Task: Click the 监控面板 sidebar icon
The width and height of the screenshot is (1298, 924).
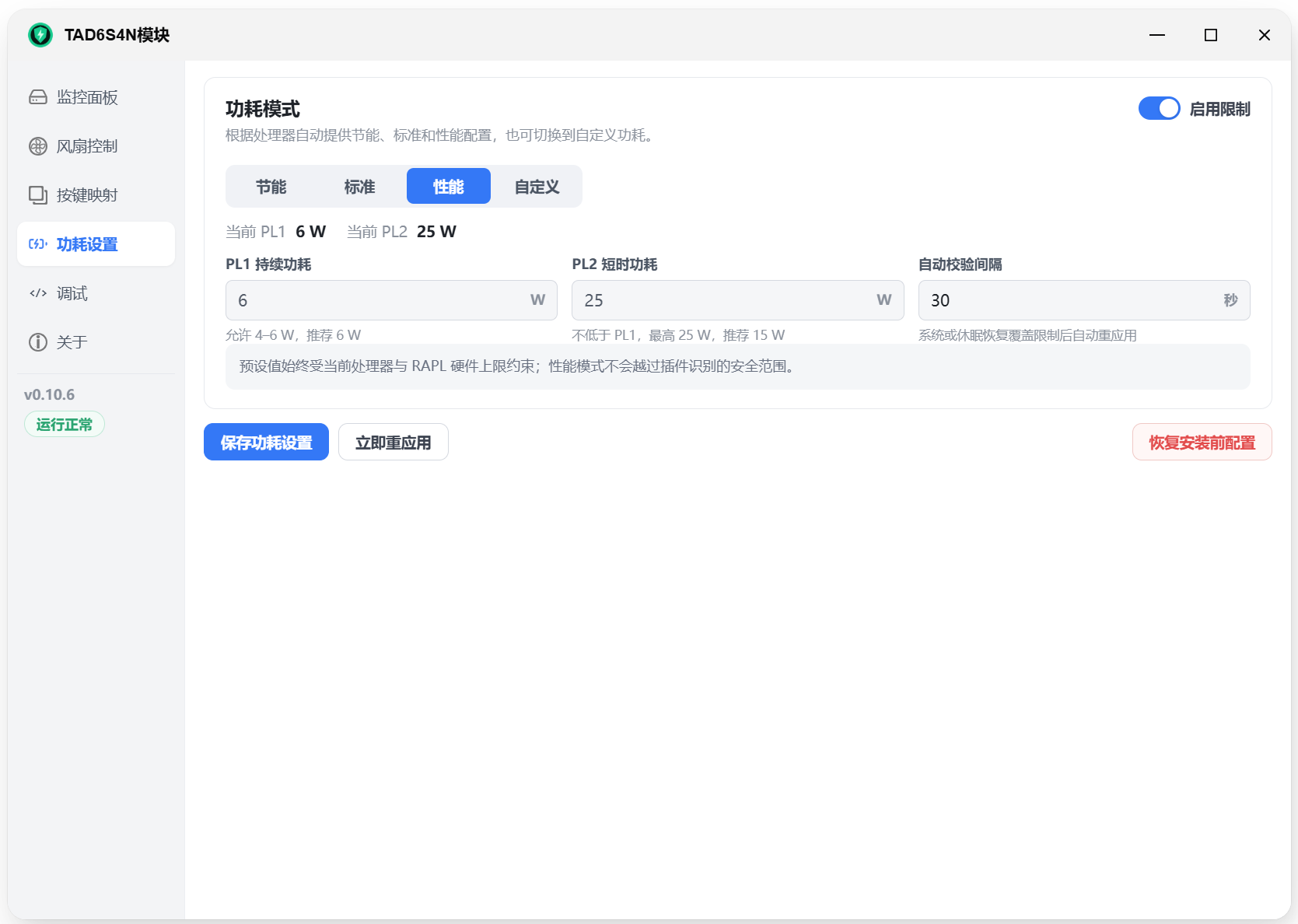Action: click(38, 97)
